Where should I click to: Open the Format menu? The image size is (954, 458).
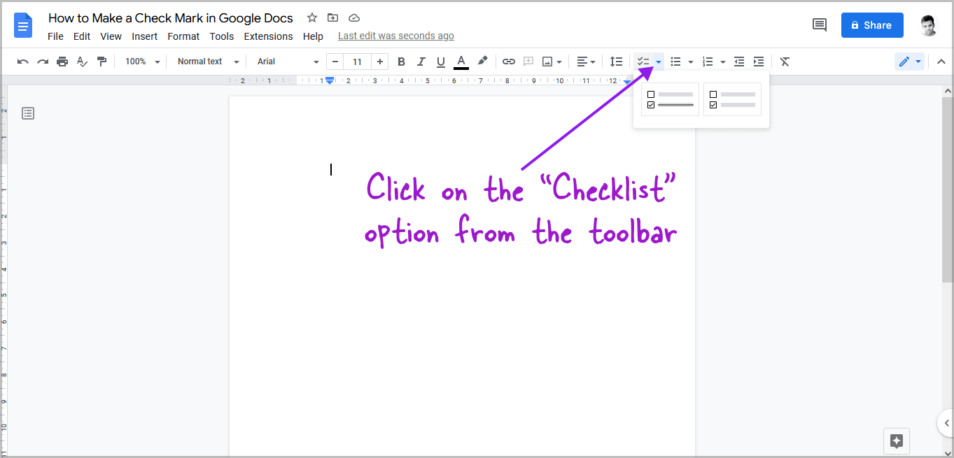tap(183, 36)
